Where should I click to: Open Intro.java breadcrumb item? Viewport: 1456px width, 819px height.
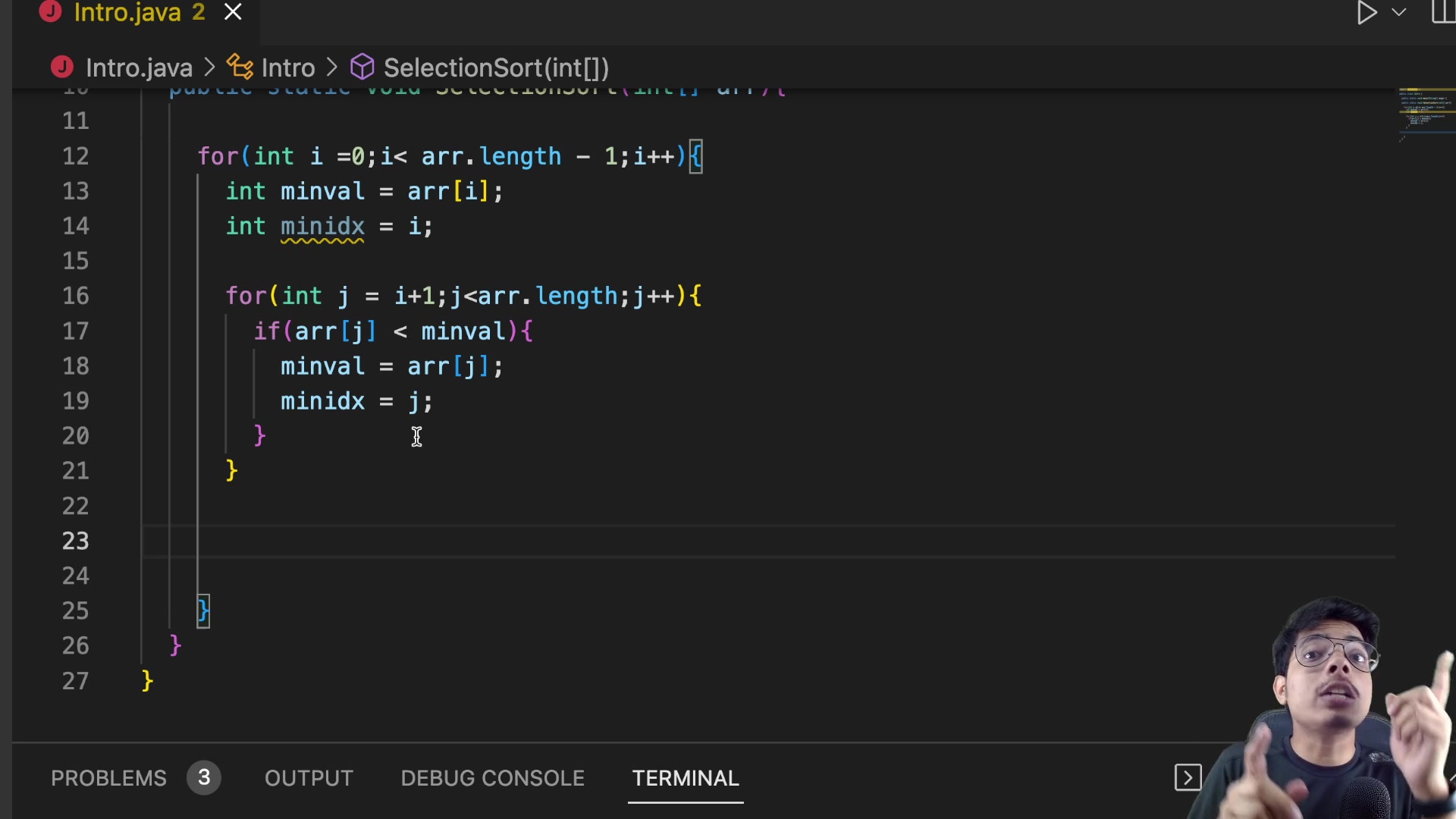[139, 67]
